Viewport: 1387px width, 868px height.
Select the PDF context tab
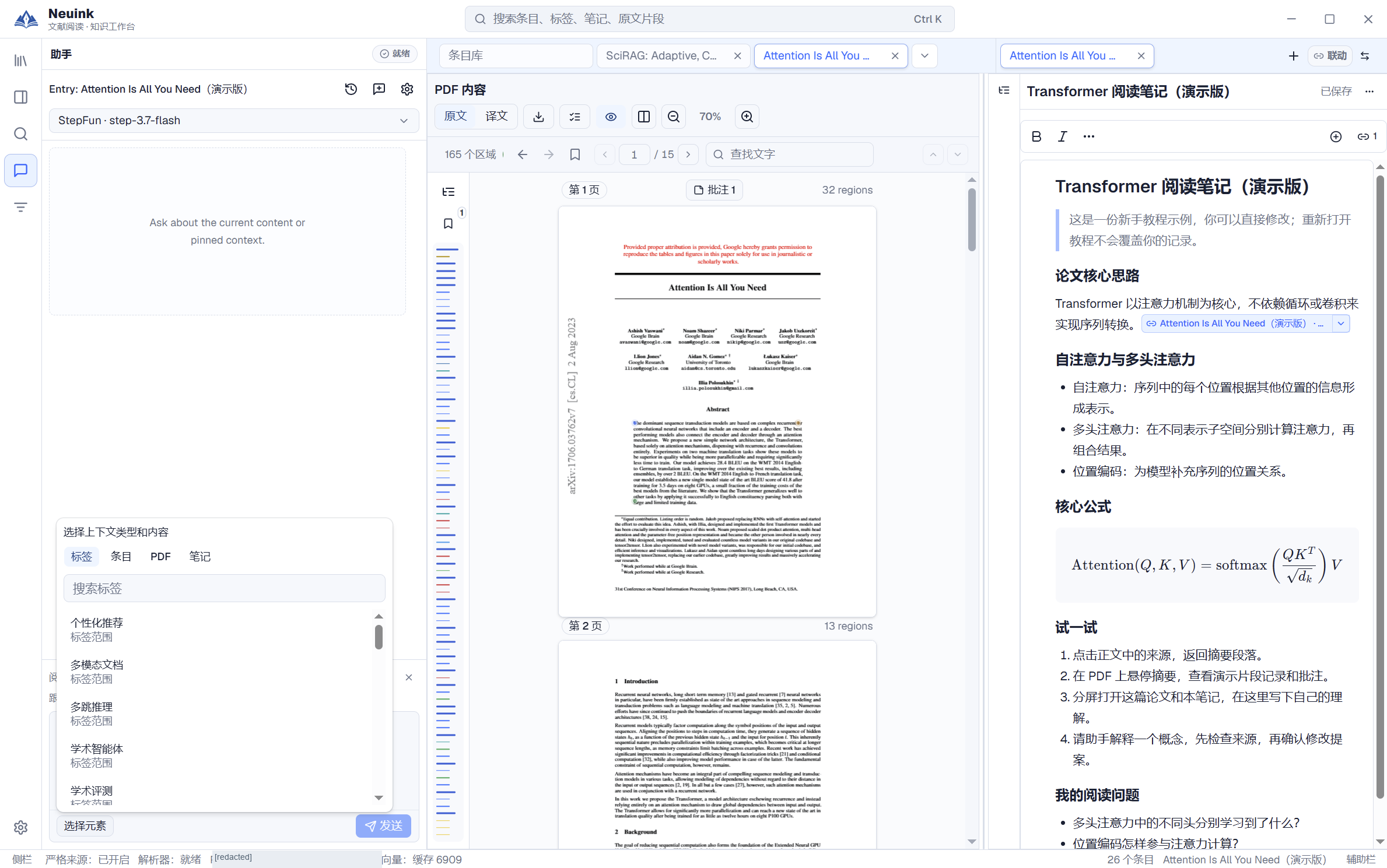click(x=160, y=557)
